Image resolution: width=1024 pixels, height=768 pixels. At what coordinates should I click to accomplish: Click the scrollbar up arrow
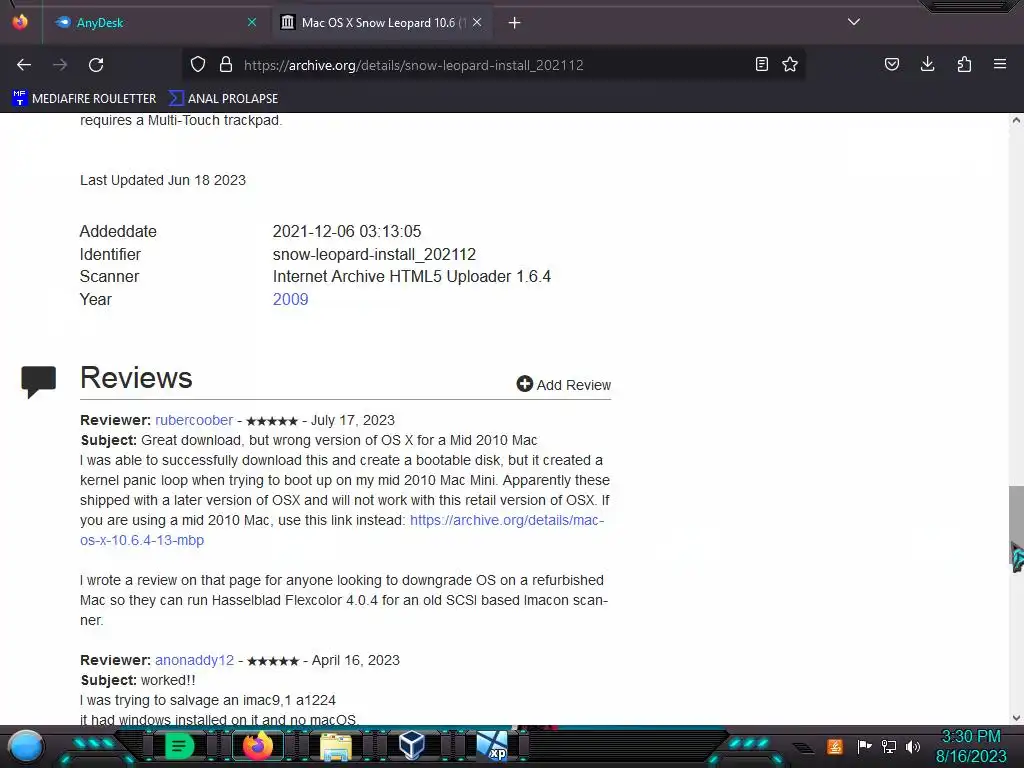1016,120
